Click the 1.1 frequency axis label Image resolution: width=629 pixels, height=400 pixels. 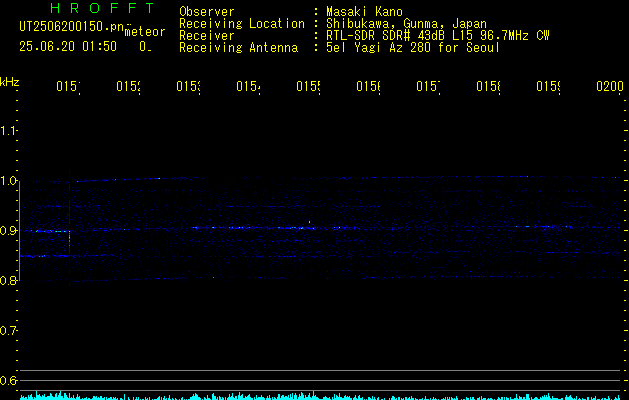[x=8, y=131]
